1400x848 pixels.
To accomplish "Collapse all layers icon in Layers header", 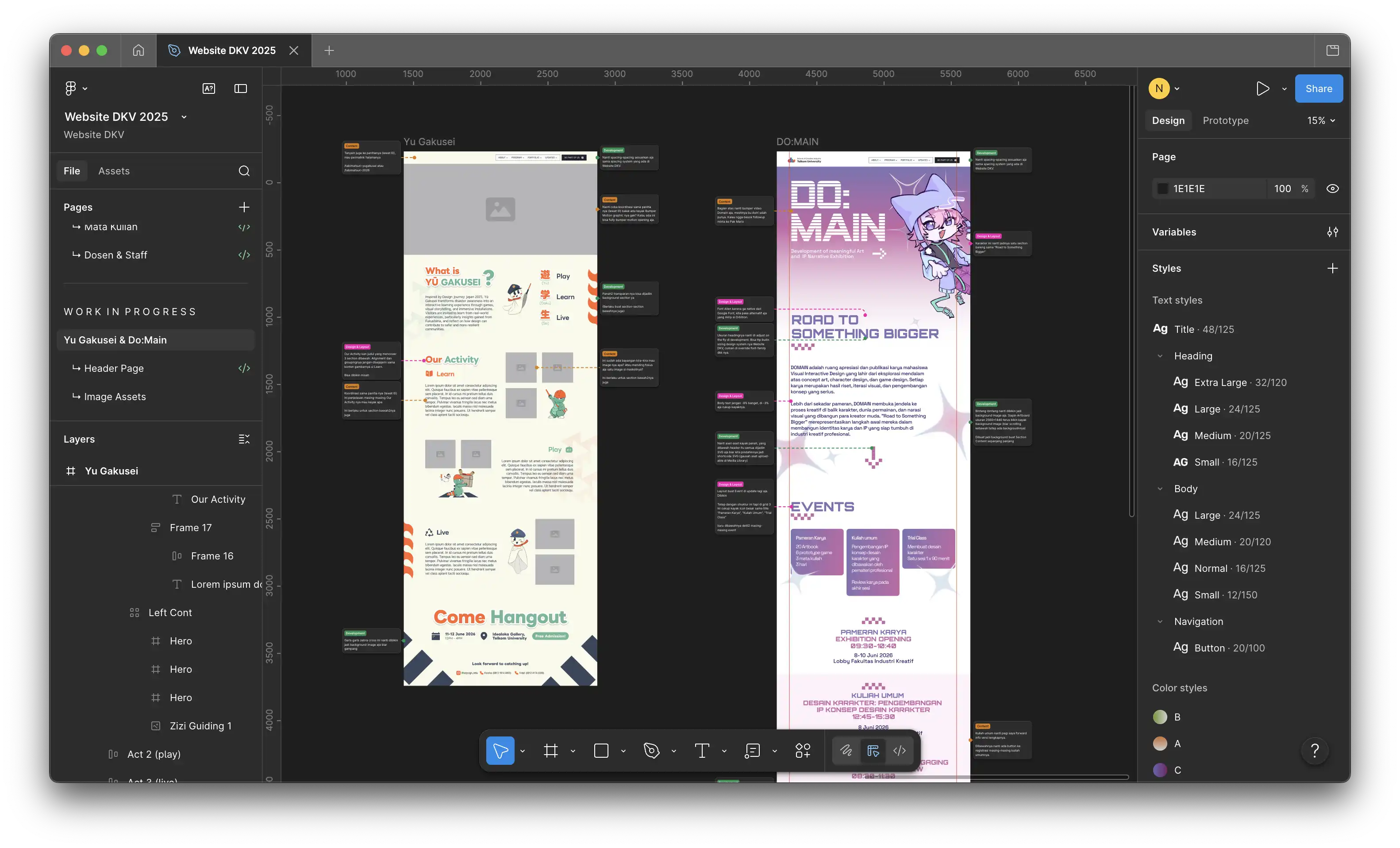I will [244, 439].
